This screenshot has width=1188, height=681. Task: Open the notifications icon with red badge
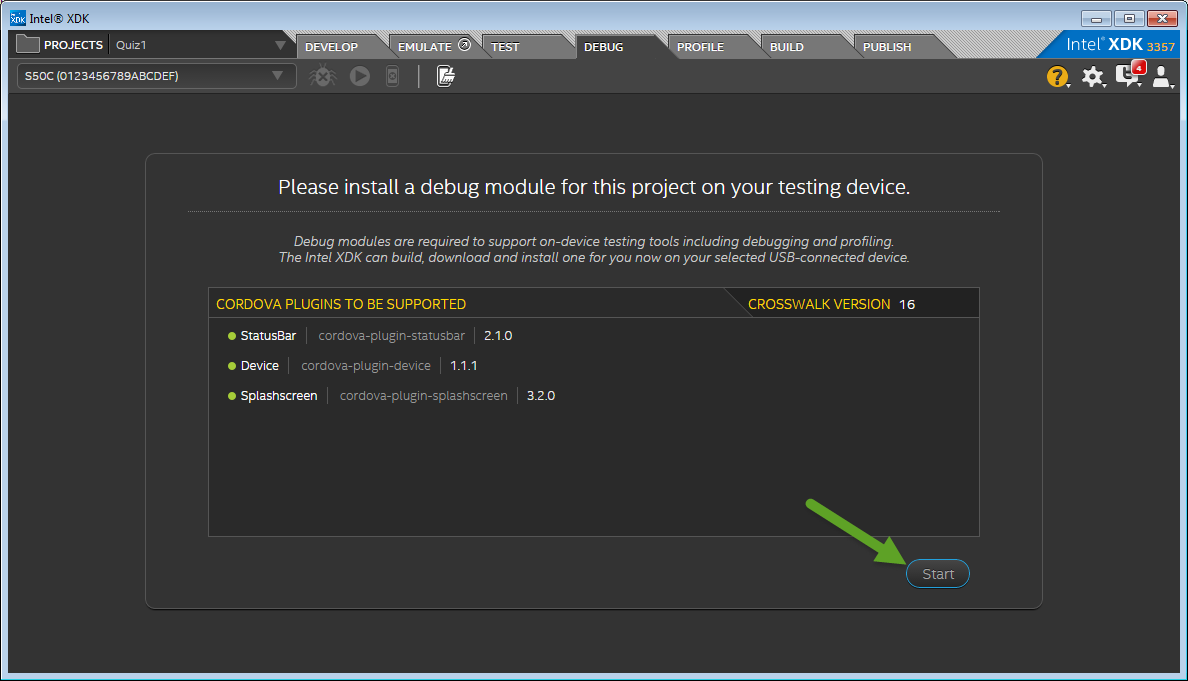tap(1129, 75)
